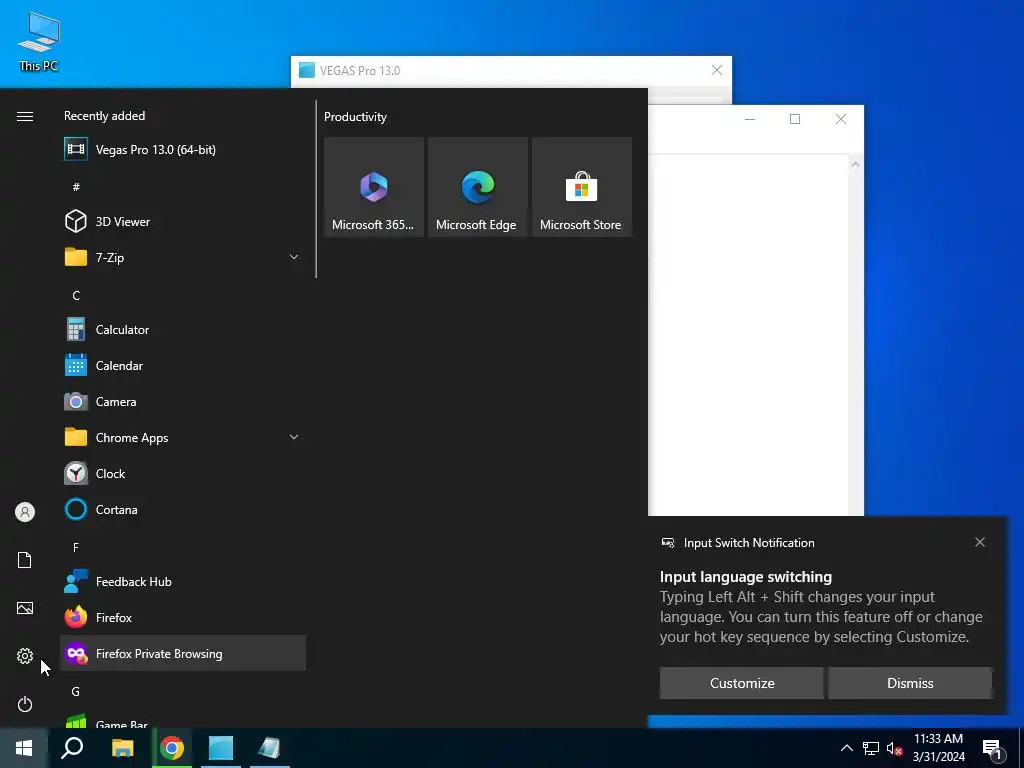The width and height of the screenshot is (1024, 768).
Task: Open the Microsoft 365 tile
Action: (x=374, y=187)
